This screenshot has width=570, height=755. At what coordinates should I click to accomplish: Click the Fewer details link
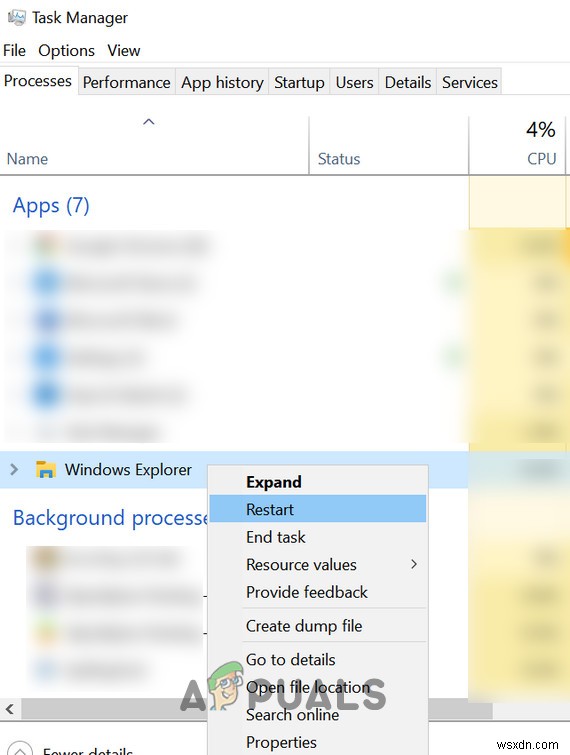coord(87,751)
